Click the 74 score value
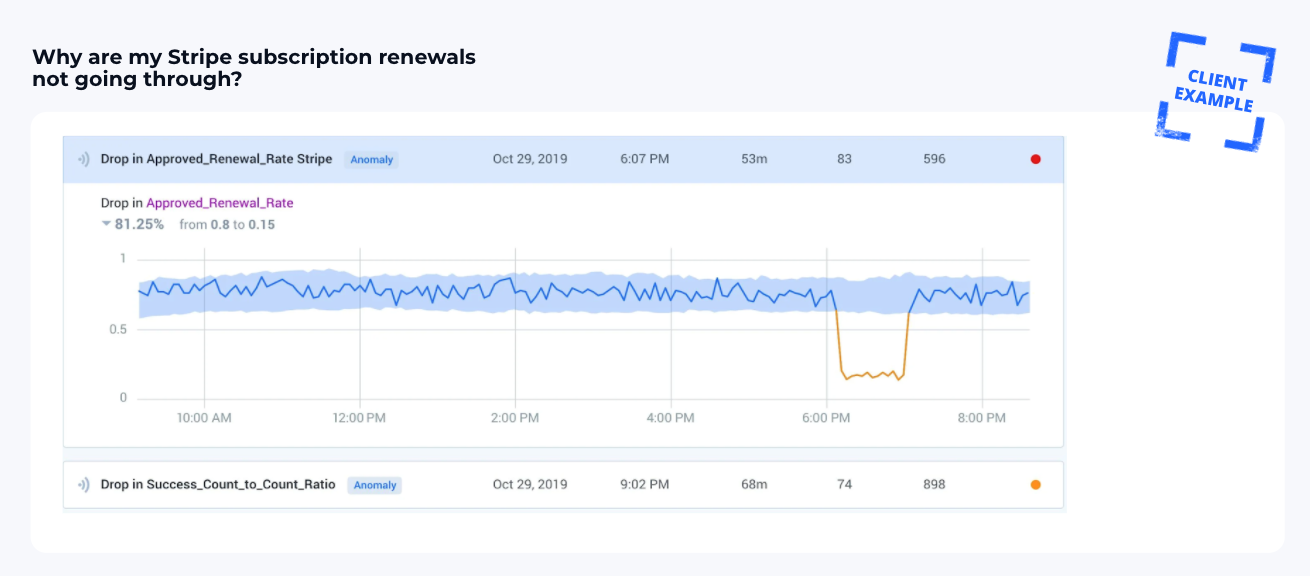Viewport: 1310px width, 576px height. [844, 485]
